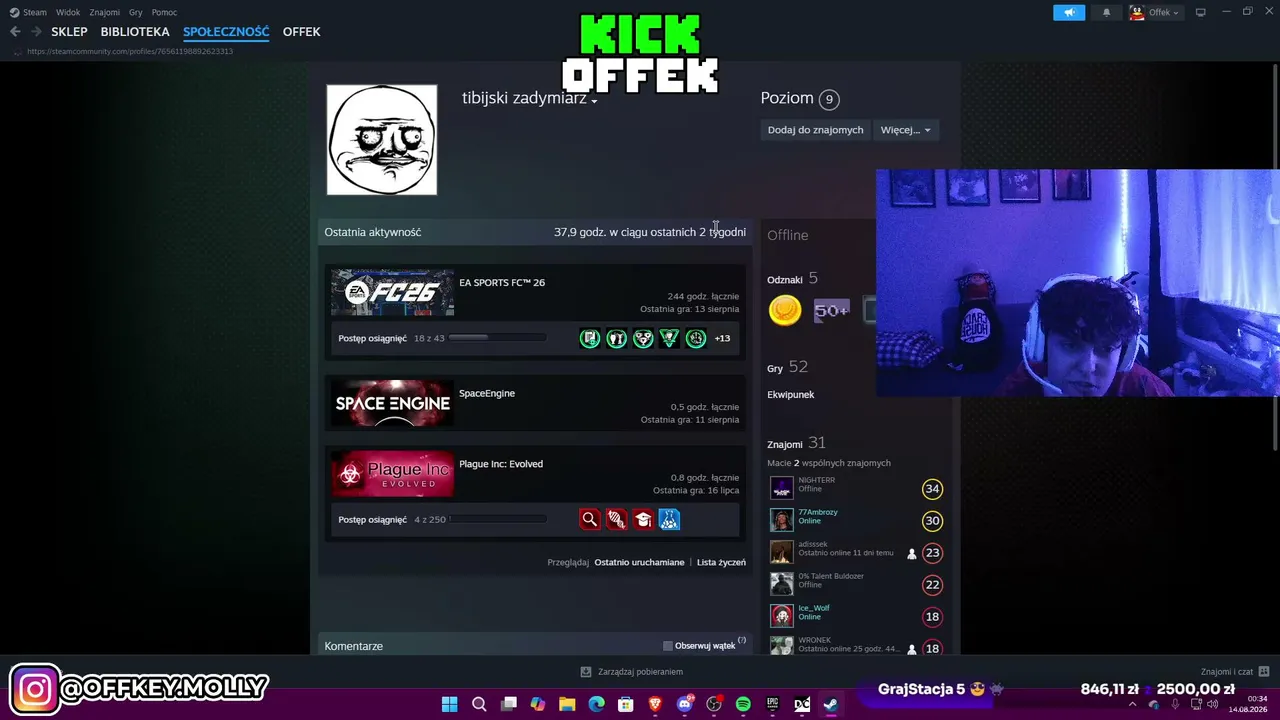Open Plague Inc second red achievement icon
The width and height of the screenshot is (1280, 720).
617,520
